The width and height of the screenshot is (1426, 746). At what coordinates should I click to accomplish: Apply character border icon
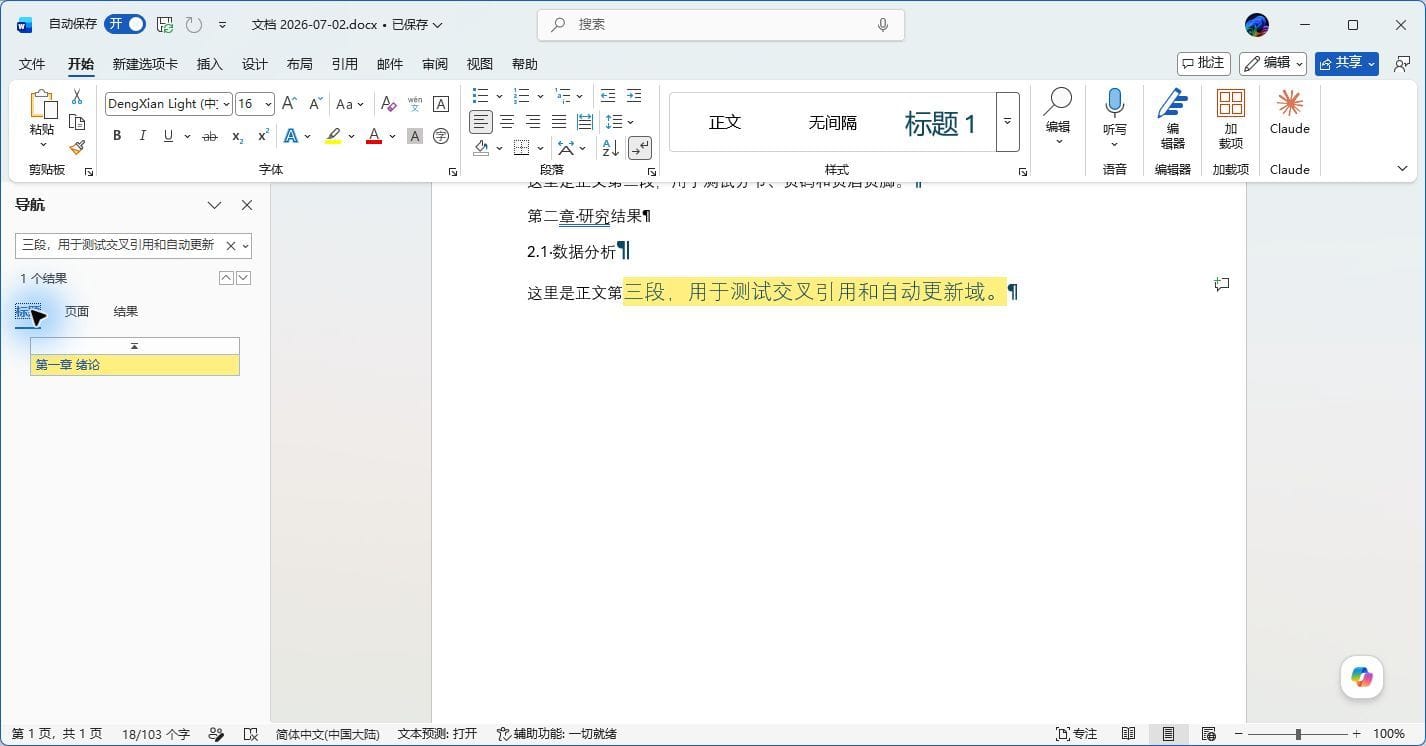440,104
